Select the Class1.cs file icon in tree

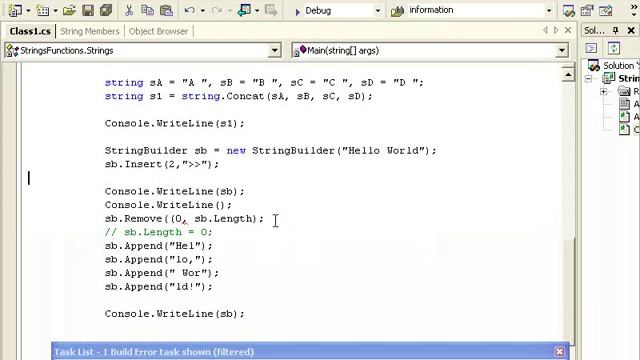[624, 129]
